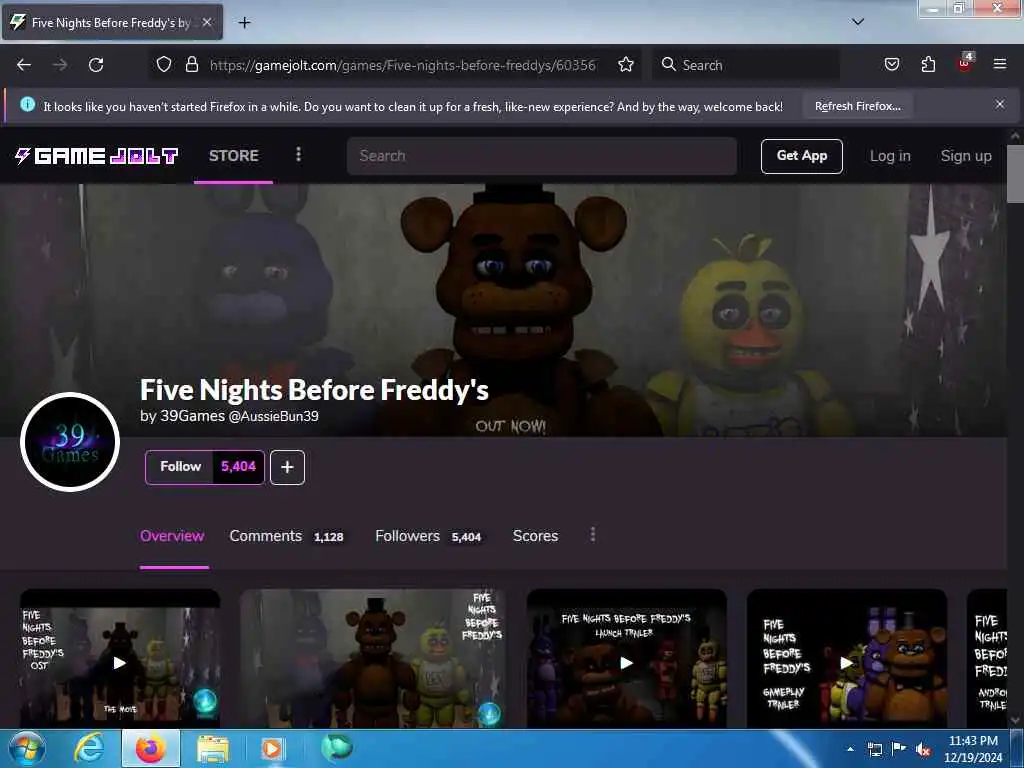Click the Game Jolt logo

point(97,155)
